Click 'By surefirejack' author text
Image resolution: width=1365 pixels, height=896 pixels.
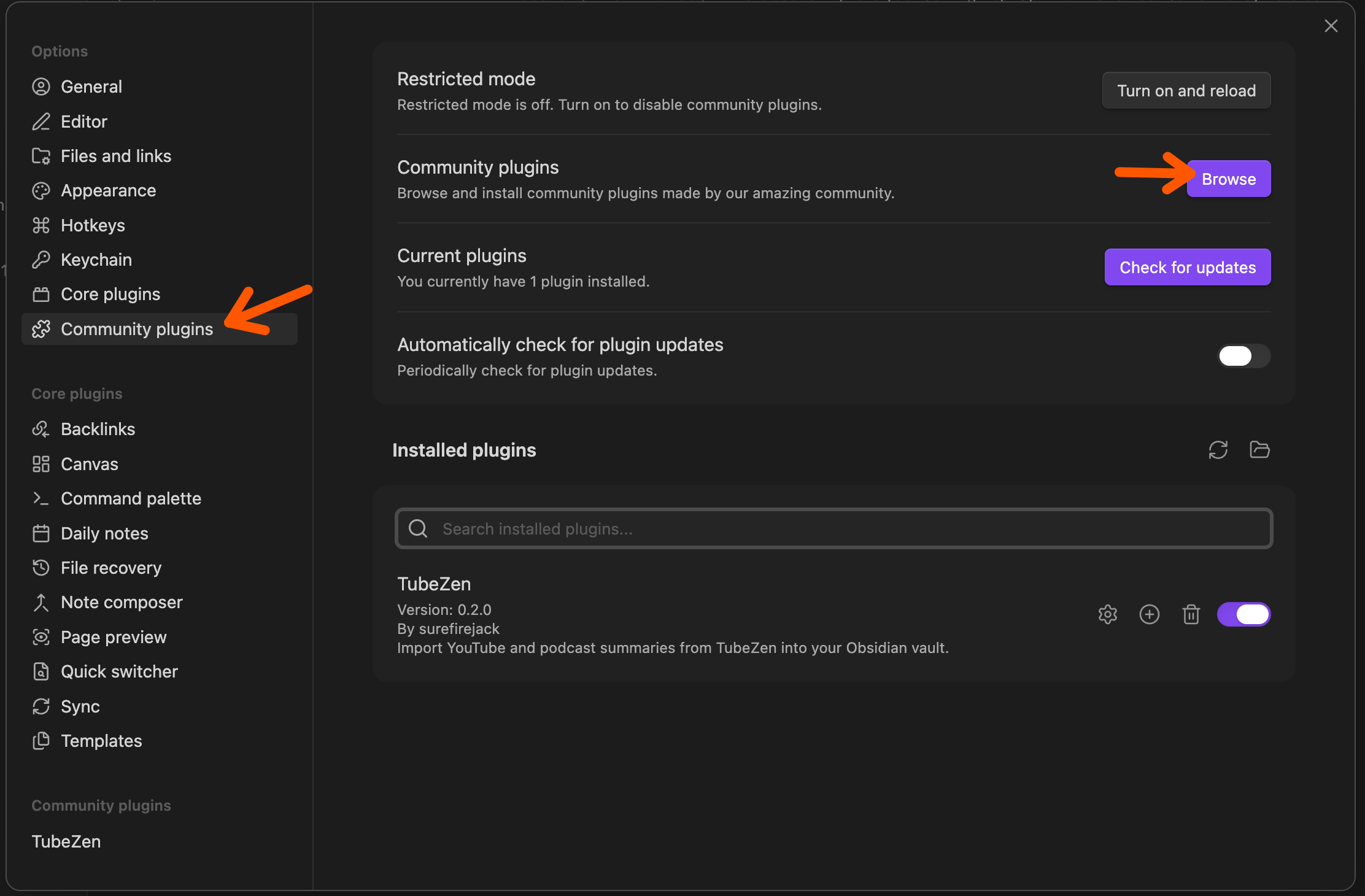448,628
